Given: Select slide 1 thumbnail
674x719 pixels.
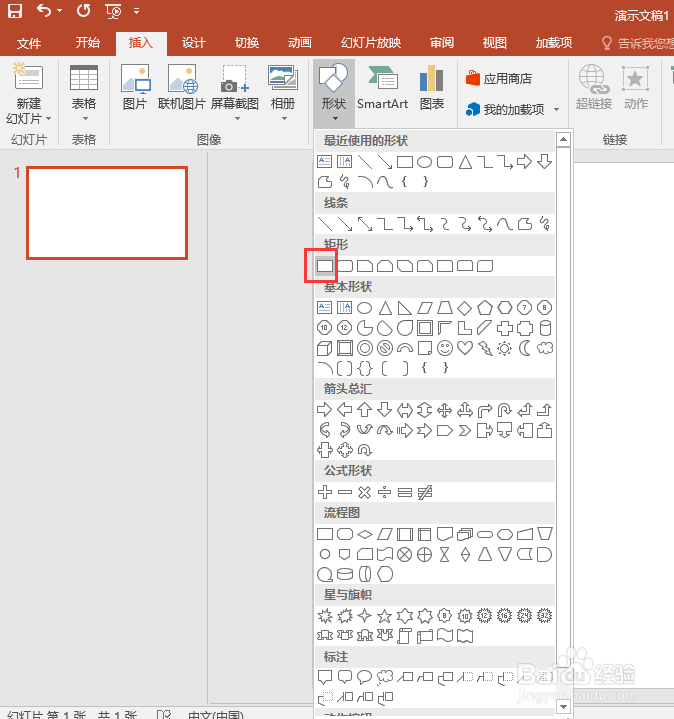Looking at the screenshot, I should pyautogui.click(x=107, y=213).
